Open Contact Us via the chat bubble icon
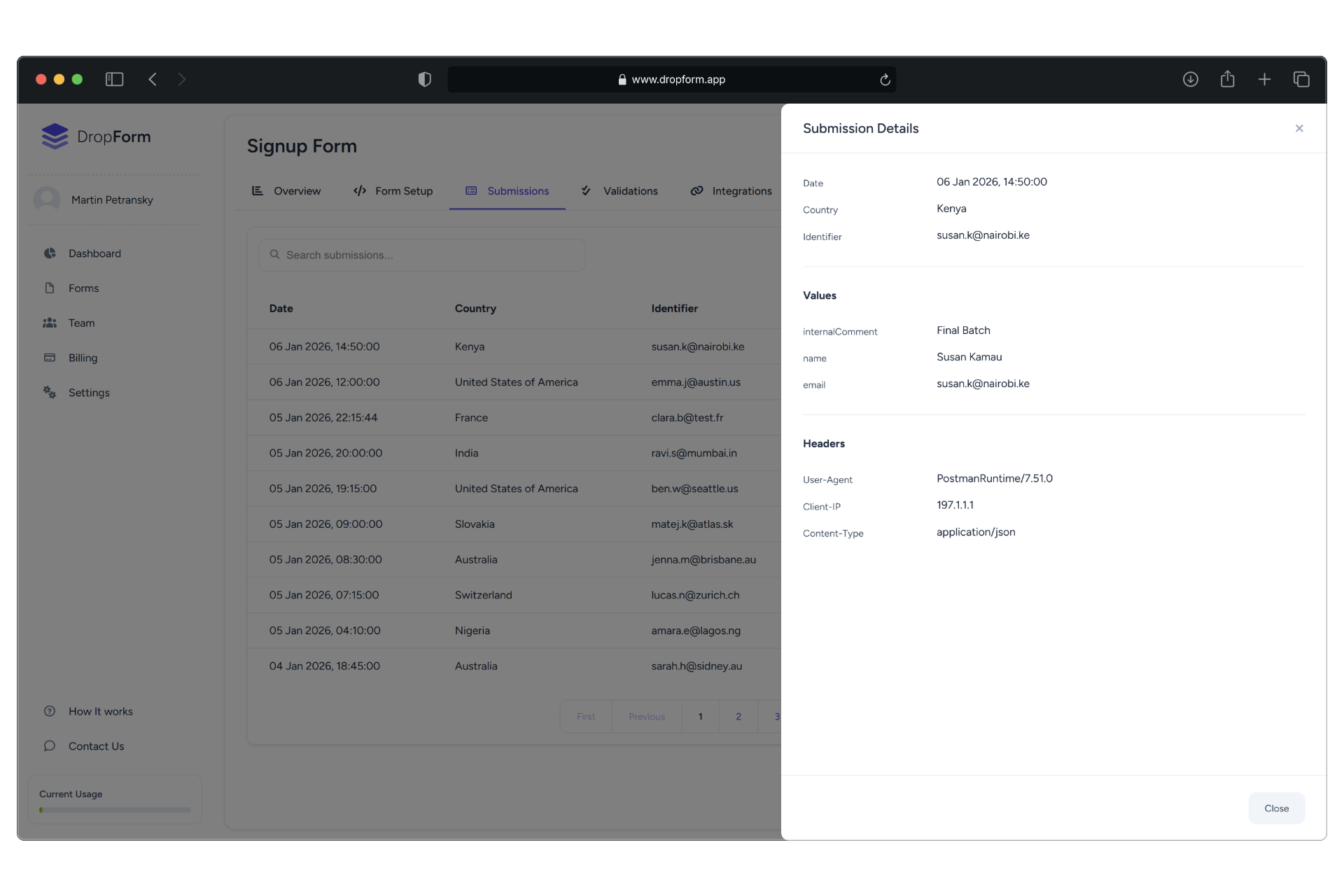The image size is (1344, 896). click(50, 745)
